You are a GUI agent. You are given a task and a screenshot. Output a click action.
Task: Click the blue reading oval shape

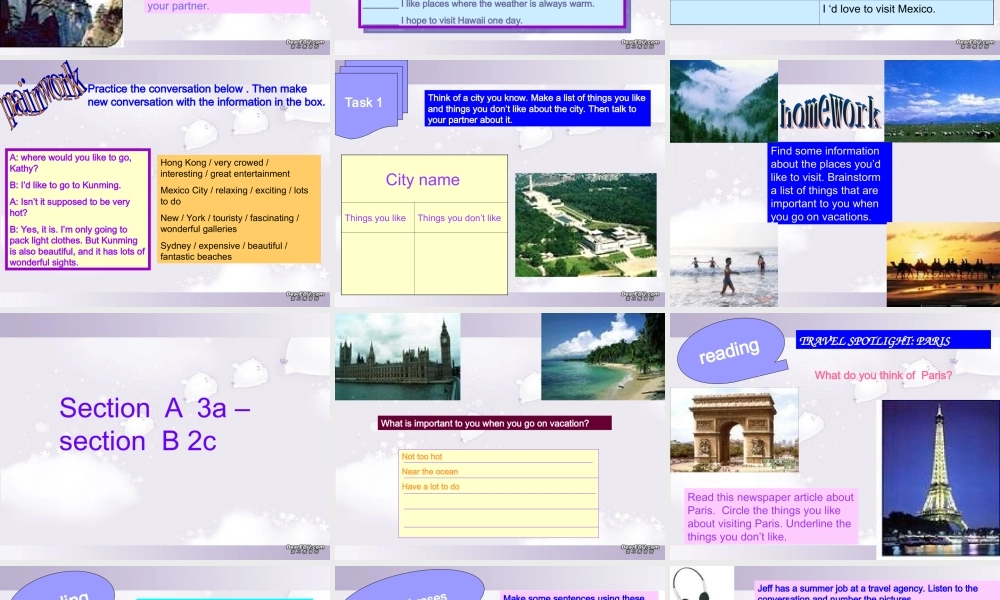pyautogui.click(x=730, y=351)
